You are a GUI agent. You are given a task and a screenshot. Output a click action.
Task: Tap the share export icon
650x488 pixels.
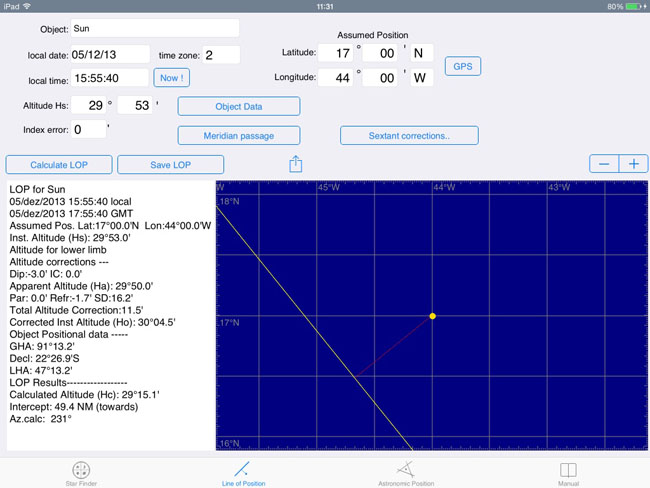coord(296,164)
